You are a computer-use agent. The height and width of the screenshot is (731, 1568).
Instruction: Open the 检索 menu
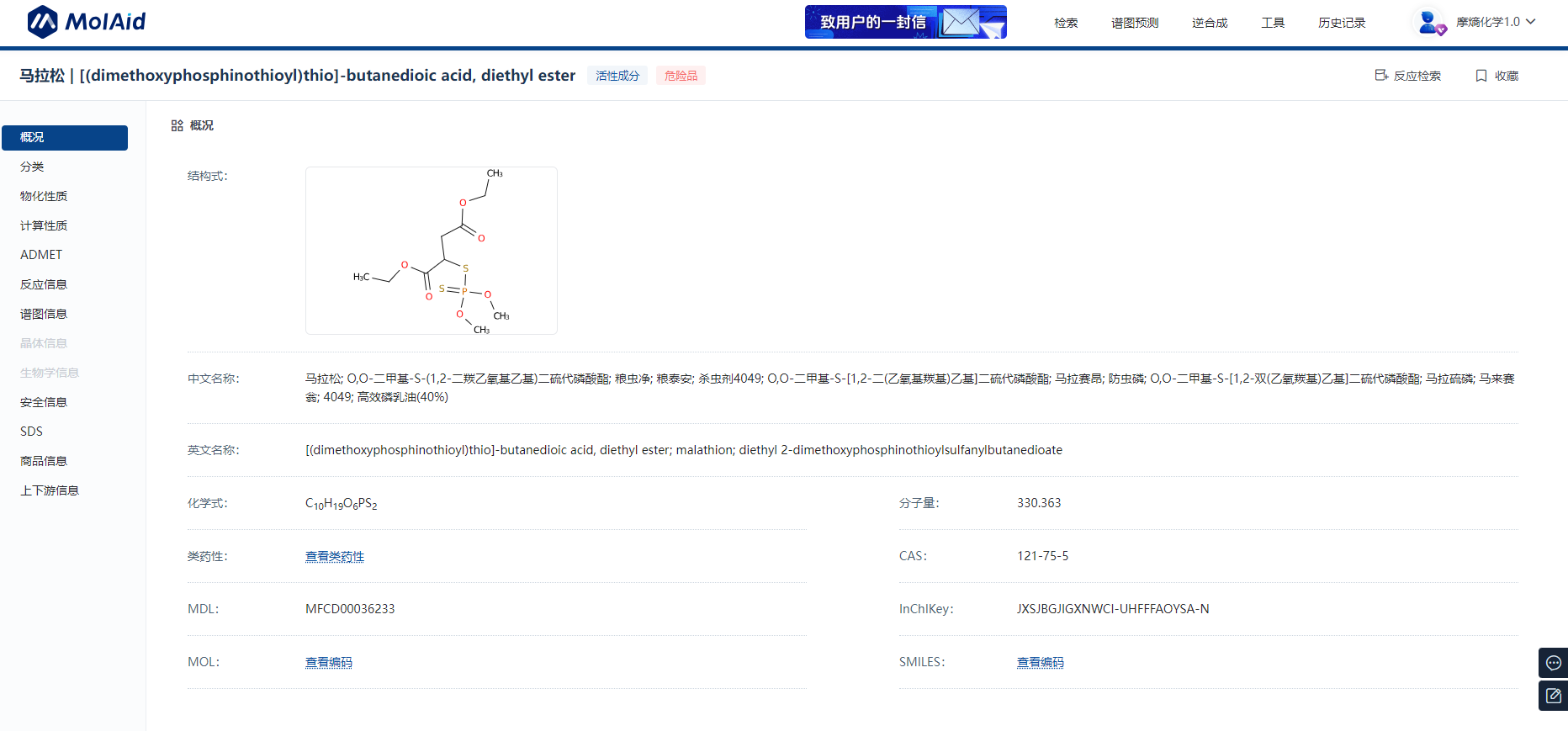[x=1066, y=23]
